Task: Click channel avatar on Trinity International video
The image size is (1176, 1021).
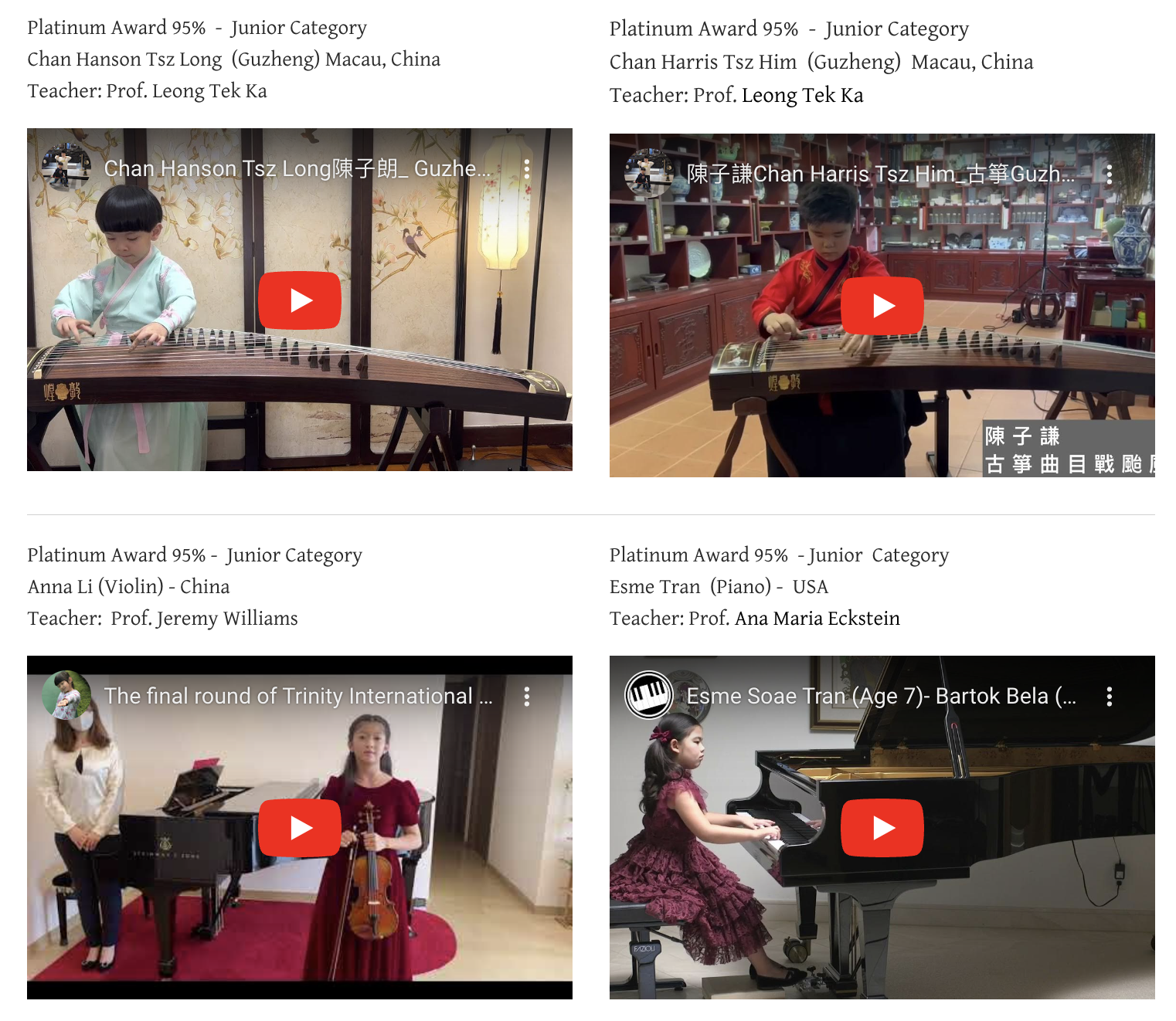Action: 66,694
